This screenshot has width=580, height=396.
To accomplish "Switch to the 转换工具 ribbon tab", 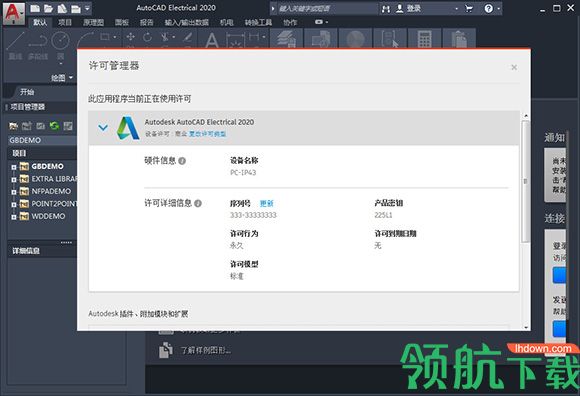I will pyautogui.click(x=258, y=22).
